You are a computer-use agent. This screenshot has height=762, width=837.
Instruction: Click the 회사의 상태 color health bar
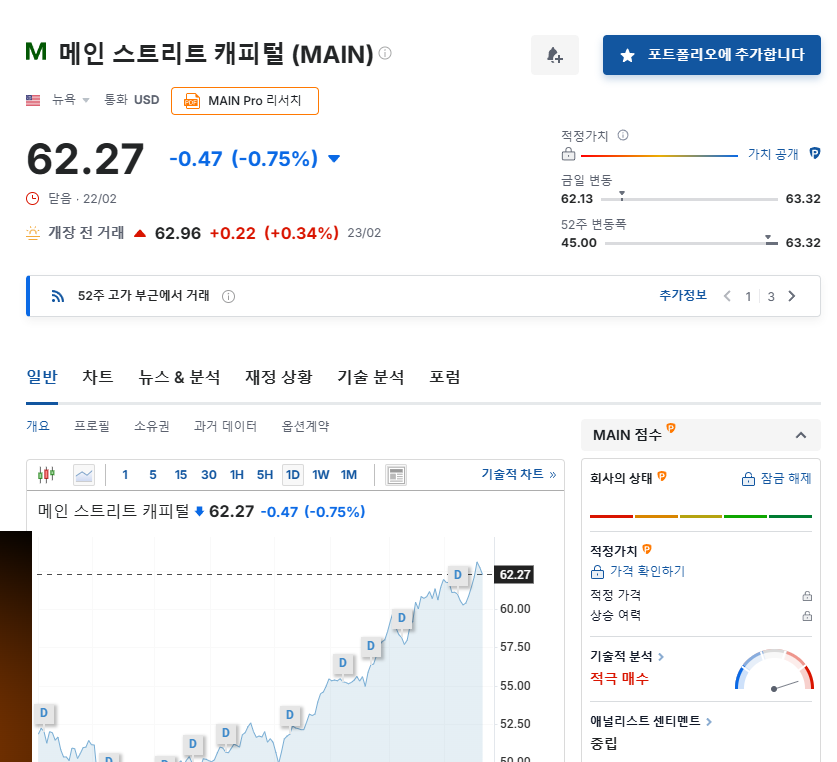701,516
